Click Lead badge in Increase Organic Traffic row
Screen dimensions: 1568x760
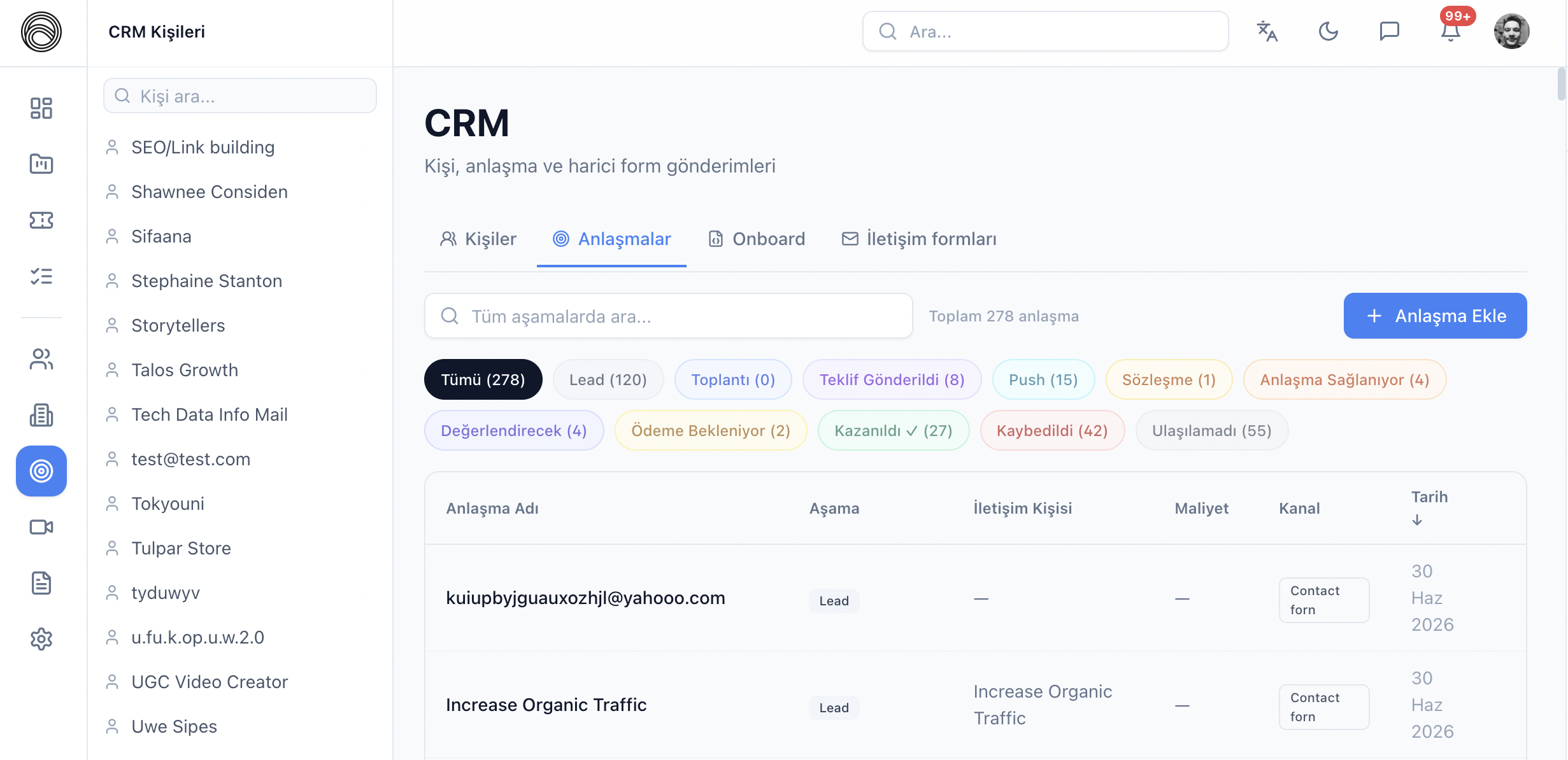point(834,708)
